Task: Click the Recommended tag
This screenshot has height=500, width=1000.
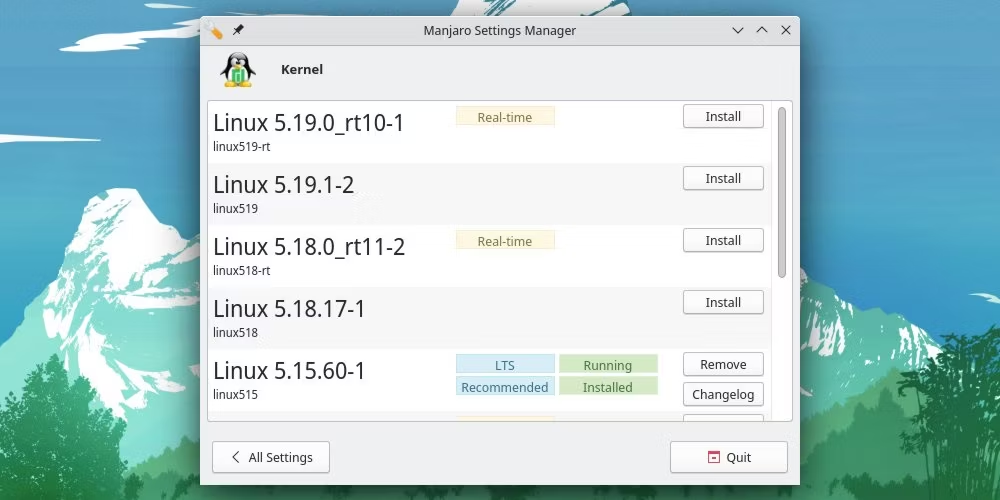Action: pyautogui.click(x=505, y=386)
